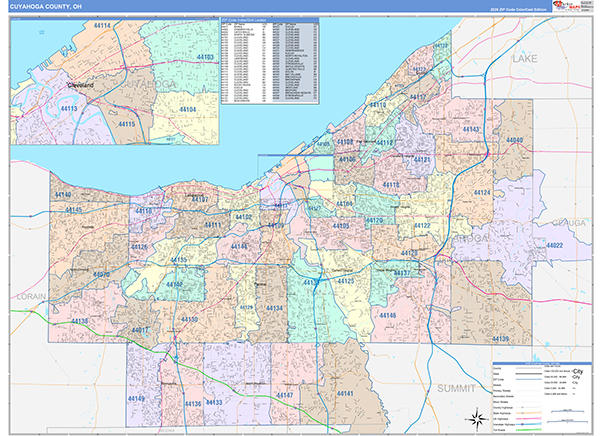The image size is (600, 436).
Task: Click the GEAUGA county label
Action: 569,223
